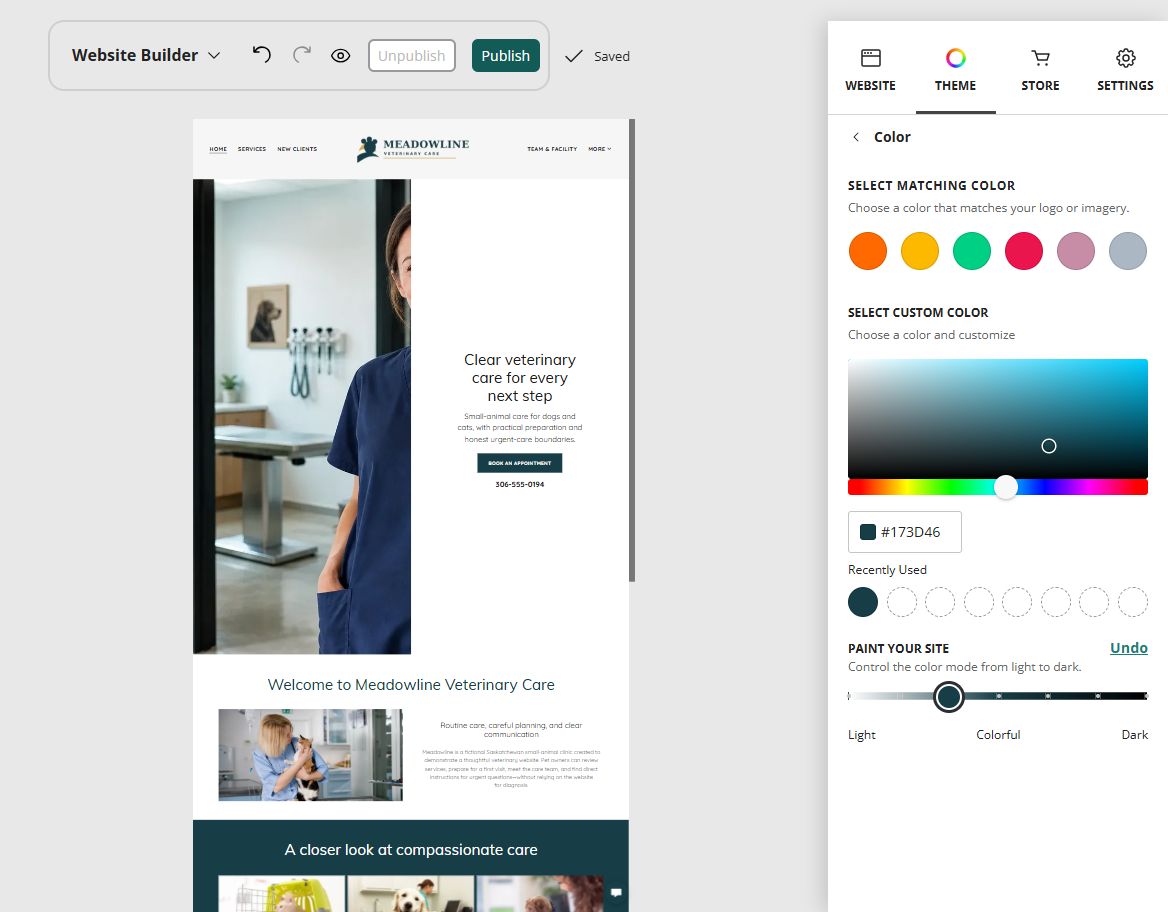The height and width of the screenshot is (912, 1168).
Task: Open New Clients in preview navigation
Action: [x=297, y=149]
